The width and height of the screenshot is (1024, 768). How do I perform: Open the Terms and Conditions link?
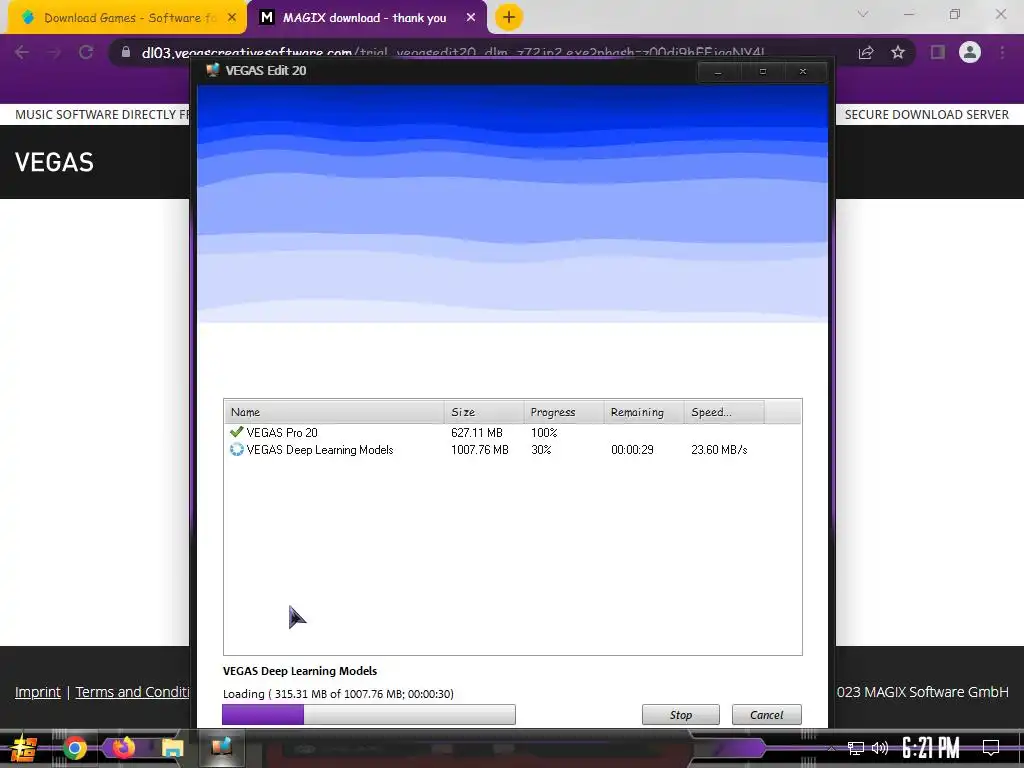tap(132, 692)
